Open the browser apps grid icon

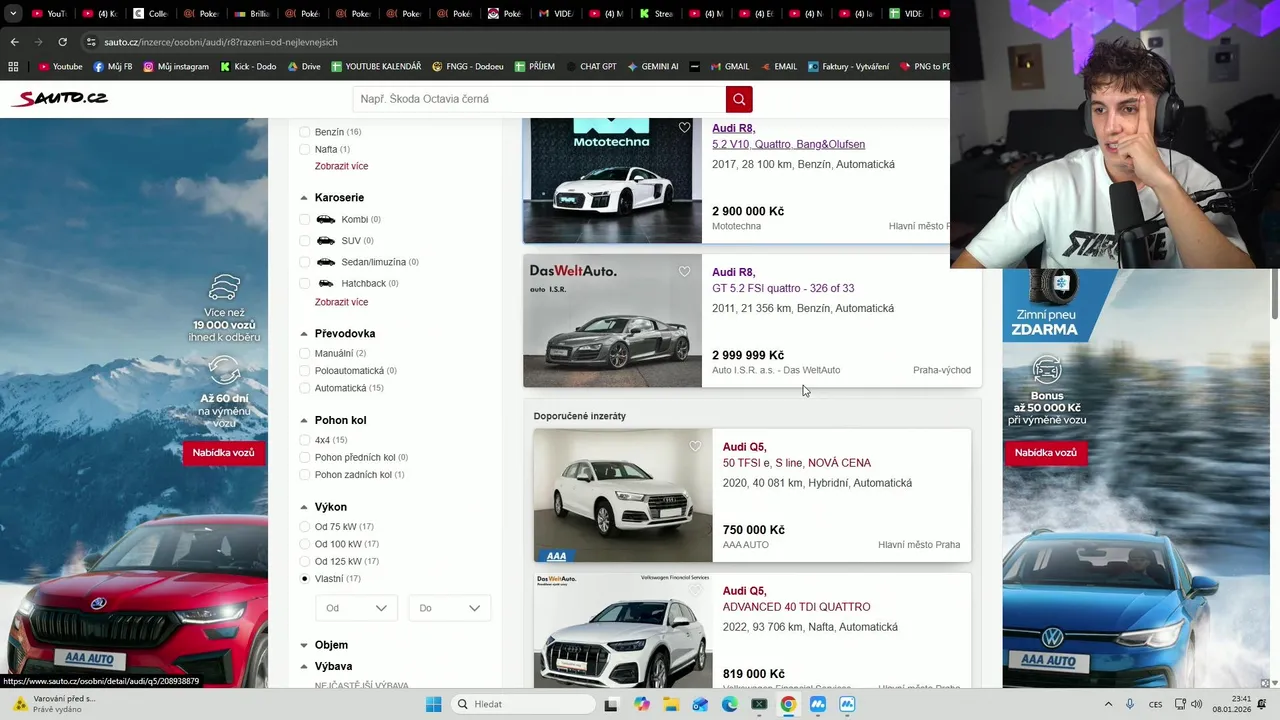pos(13,67)
